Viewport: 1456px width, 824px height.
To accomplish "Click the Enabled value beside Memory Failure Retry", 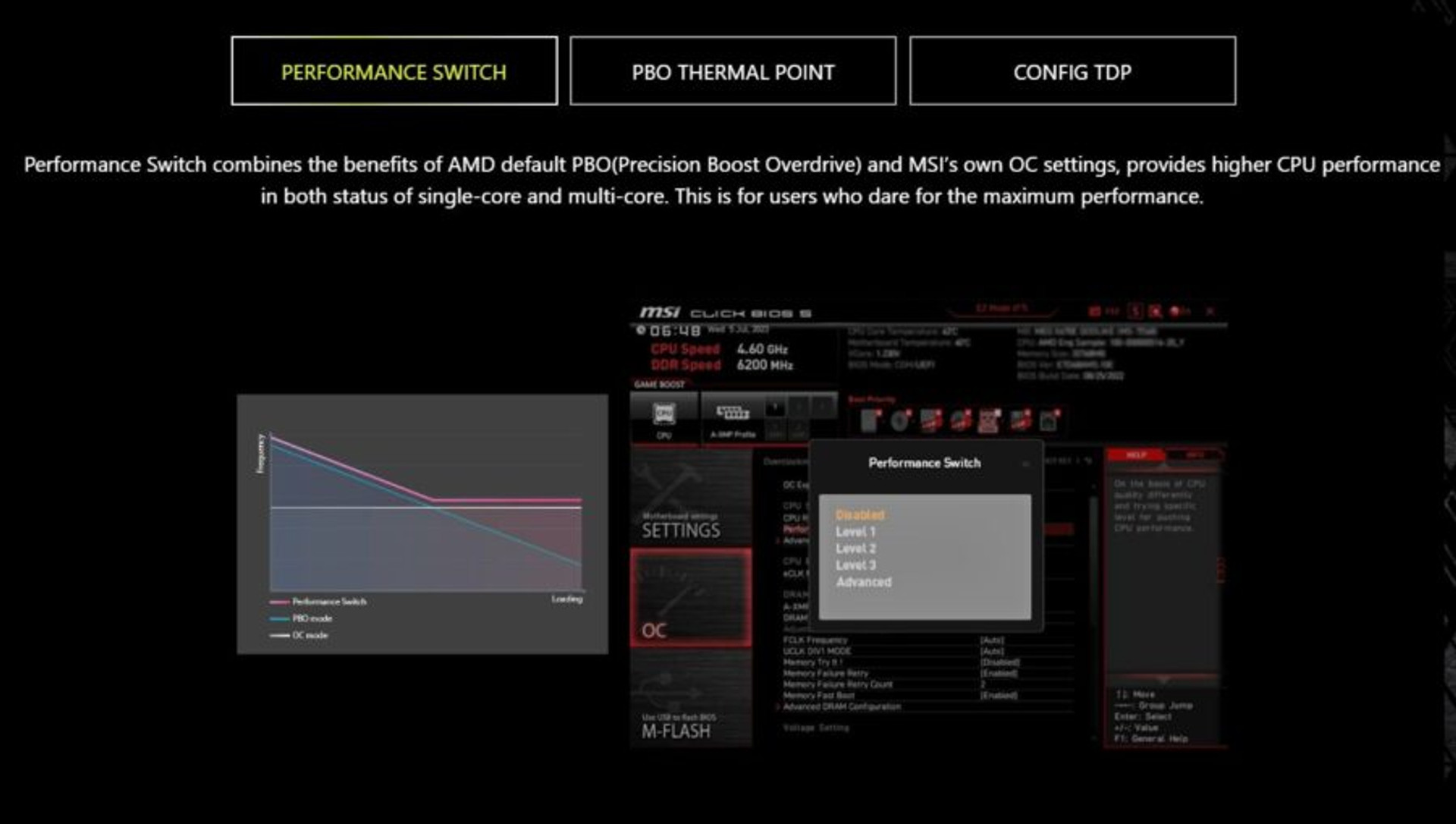I will coord(999,673).
